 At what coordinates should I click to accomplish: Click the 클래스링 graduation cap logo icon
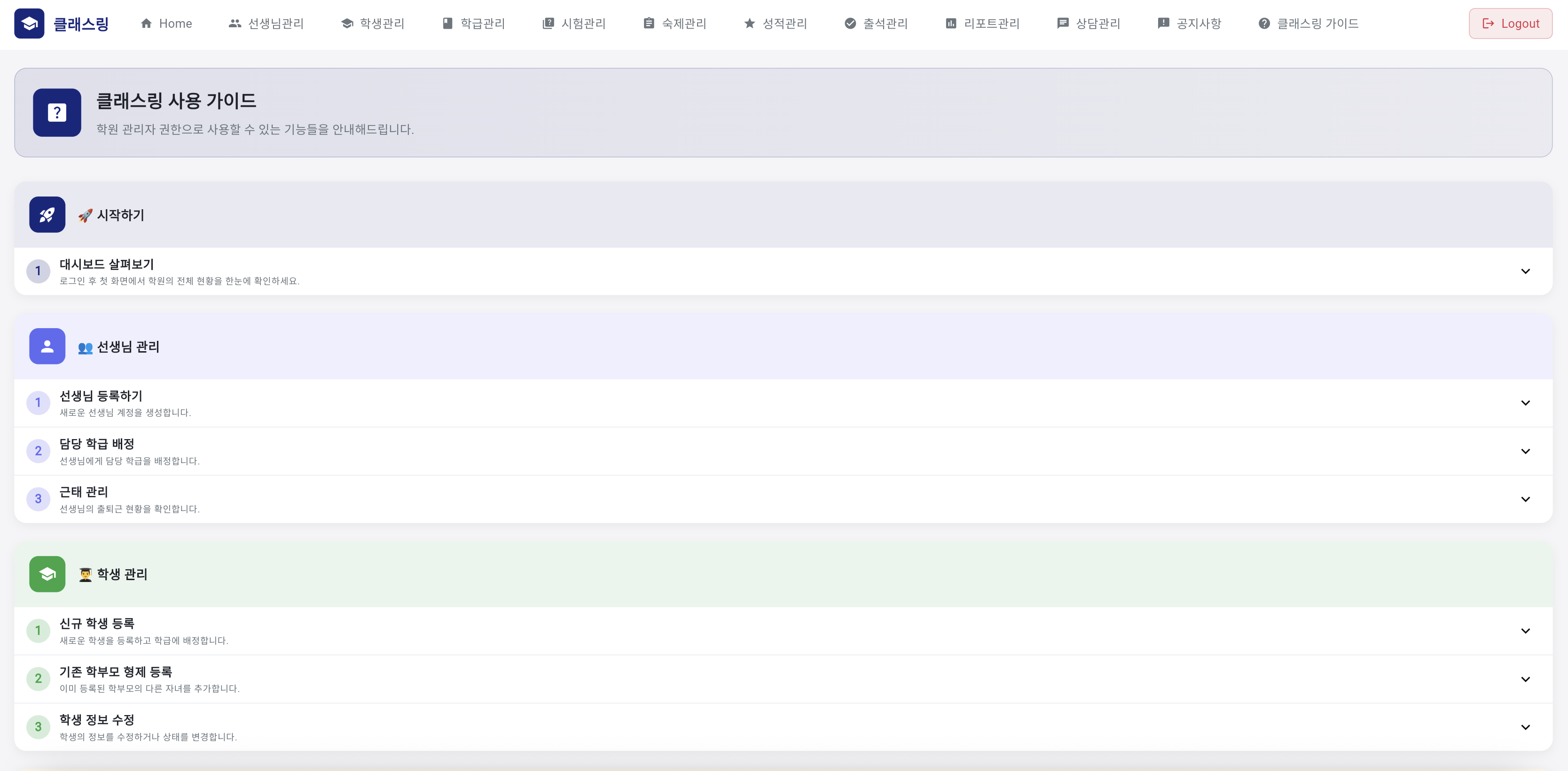tap(29, 24)
